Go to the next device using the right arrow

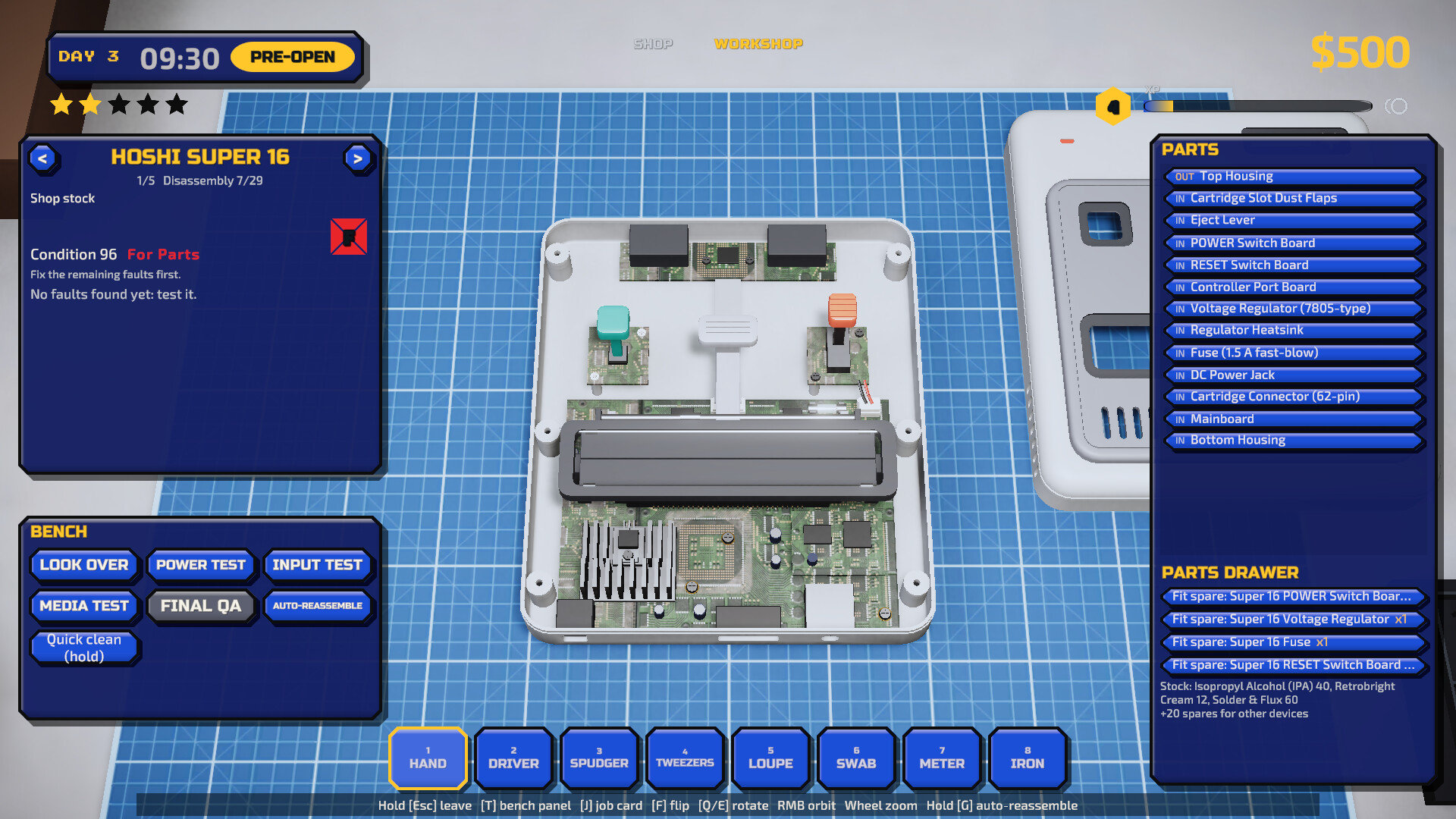[x=358, y=159]
